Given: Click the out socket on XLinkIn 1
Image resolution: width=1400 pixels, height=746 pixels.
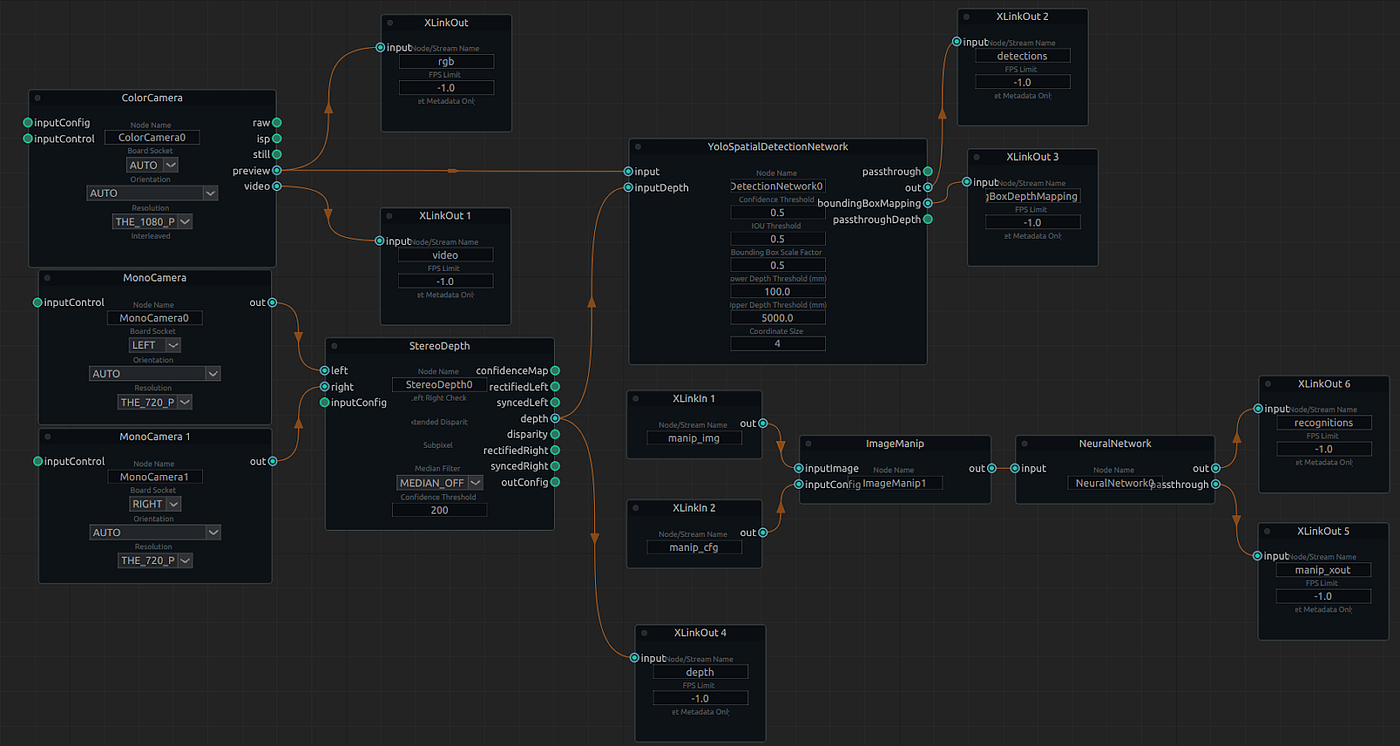Looking at the screenshot, I should click(x=764, y=423).
